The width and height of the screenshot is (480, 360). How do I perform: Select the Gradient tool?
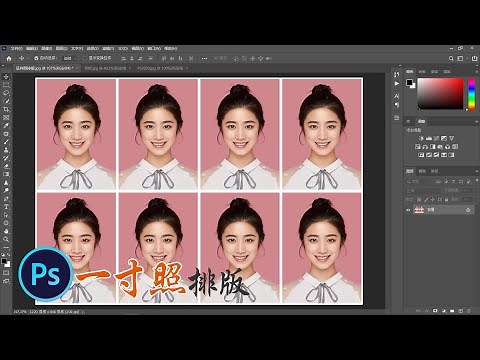pyautogui.click(x=6, y=174)
